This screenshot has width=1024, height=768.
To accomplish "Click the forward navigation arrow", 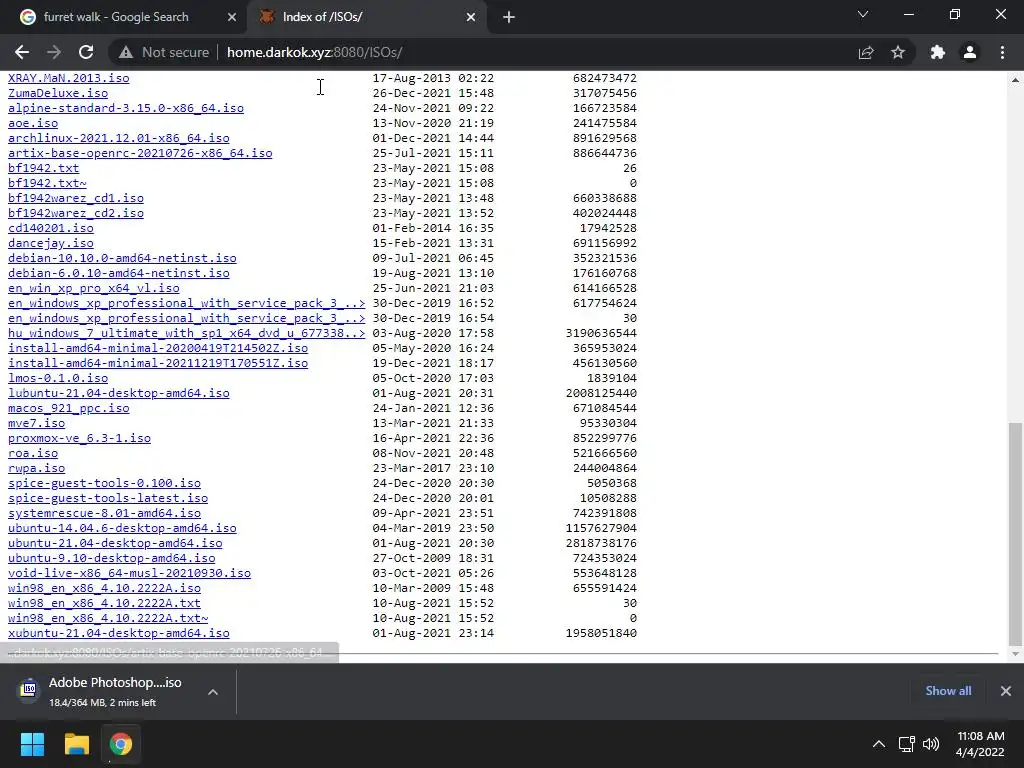I will click(54, 52).
